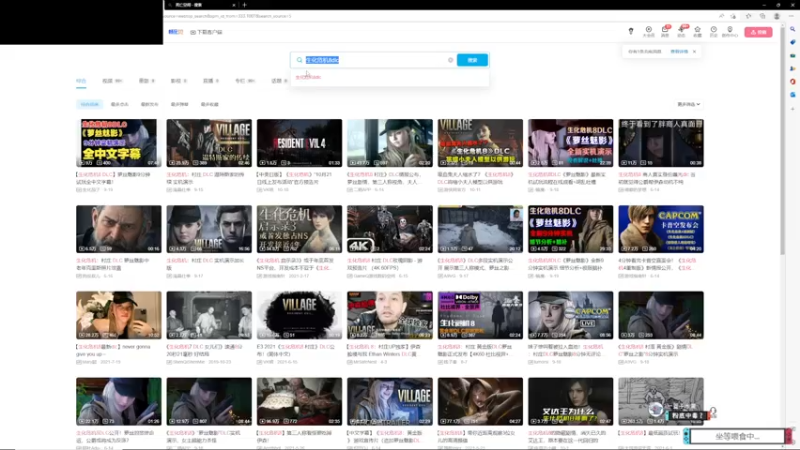The width and height of the screenshot is (800, 450).
Task: Switch to the 视频 tab
Action: pos(112,81)
